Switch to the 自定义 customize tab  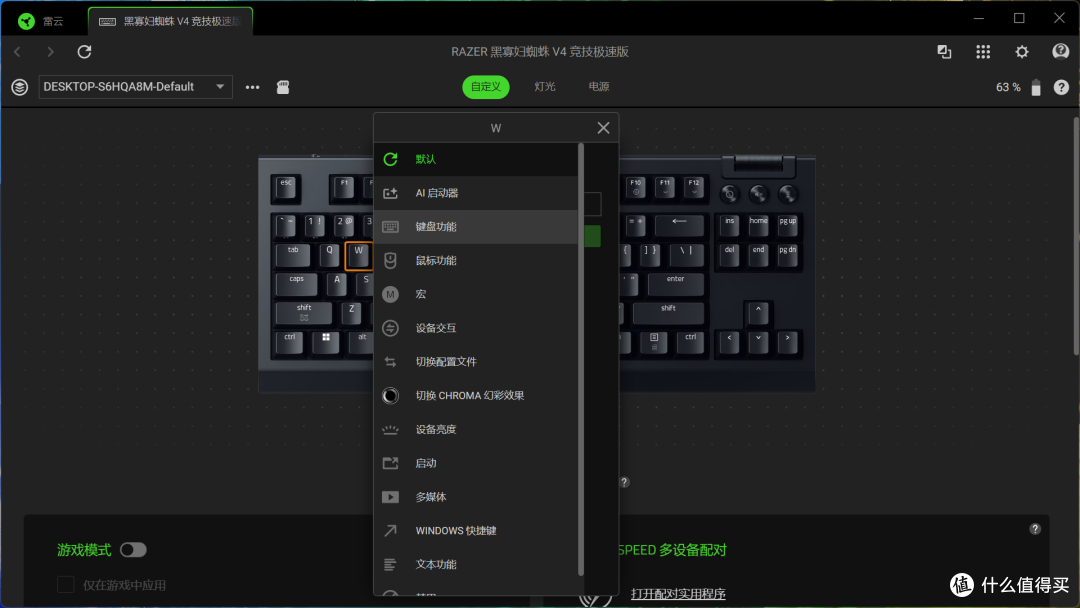click(486, 87)
